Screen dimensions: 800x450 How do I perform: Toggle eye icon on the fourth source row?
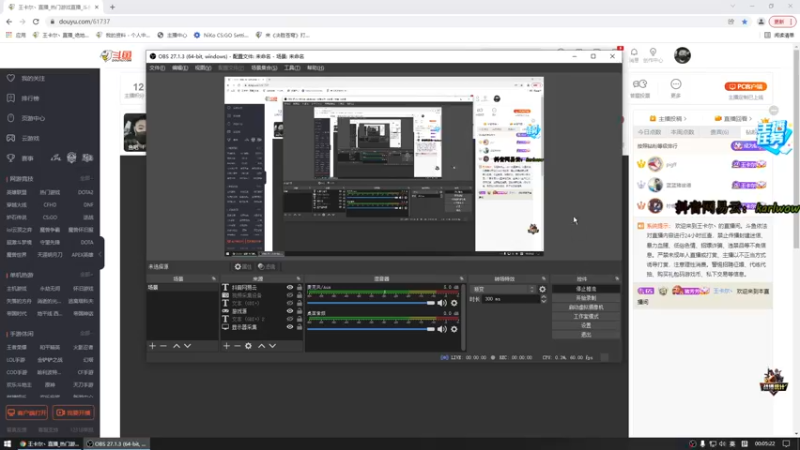coord(290,311)
